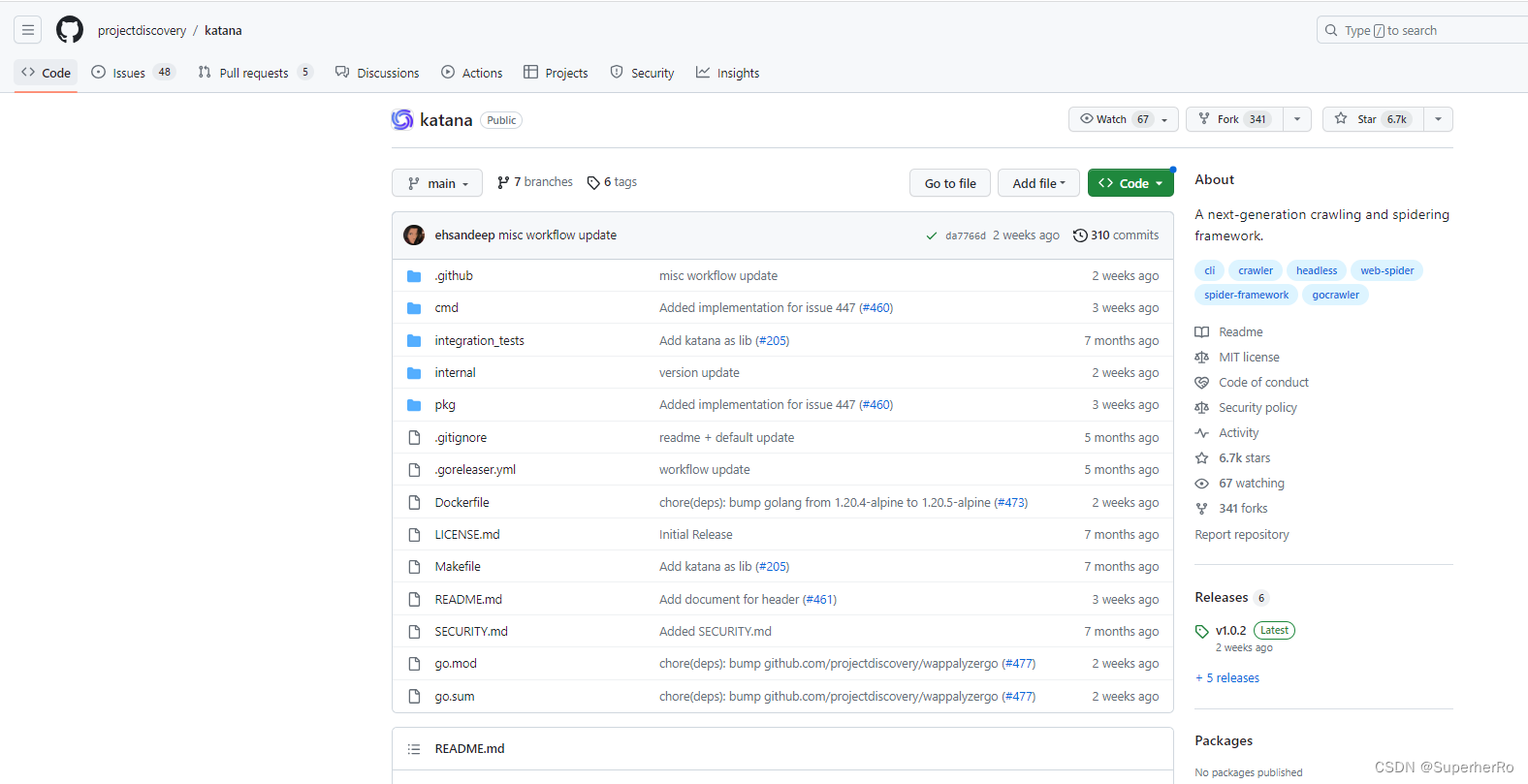Click the stars count star icon
The image size is (1528, 784).
click(1202, 458)
